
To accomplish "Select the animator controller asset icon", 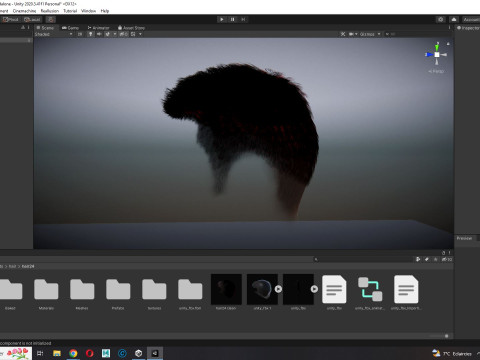I will [370, 289].
